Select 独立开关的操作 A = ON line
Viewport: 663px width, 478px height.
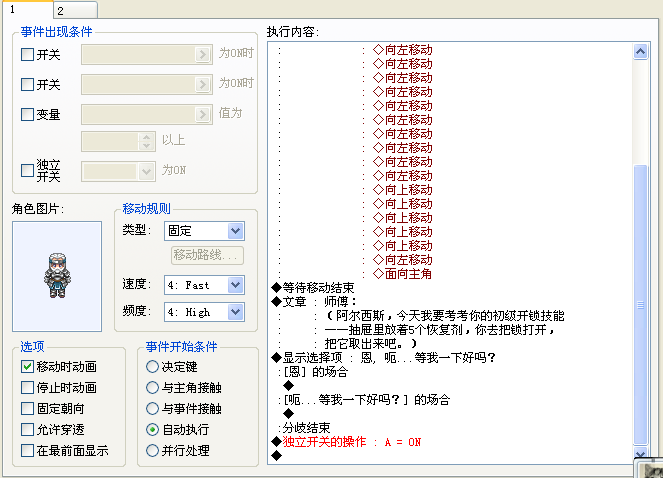tap(346, 442)
